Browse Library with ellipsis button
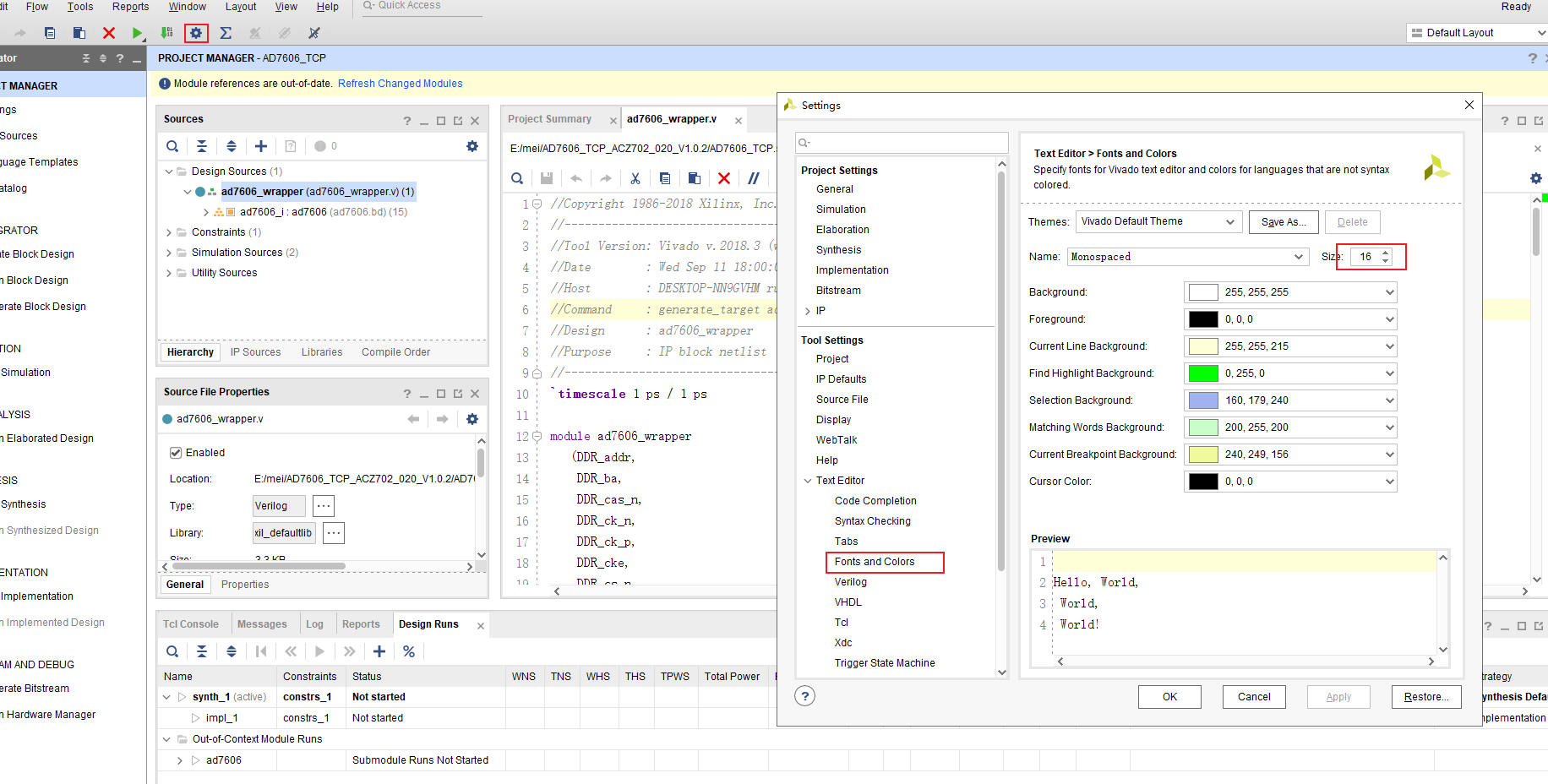Image resolution: width=1548 pixels, height=784 pixels. 334,533
